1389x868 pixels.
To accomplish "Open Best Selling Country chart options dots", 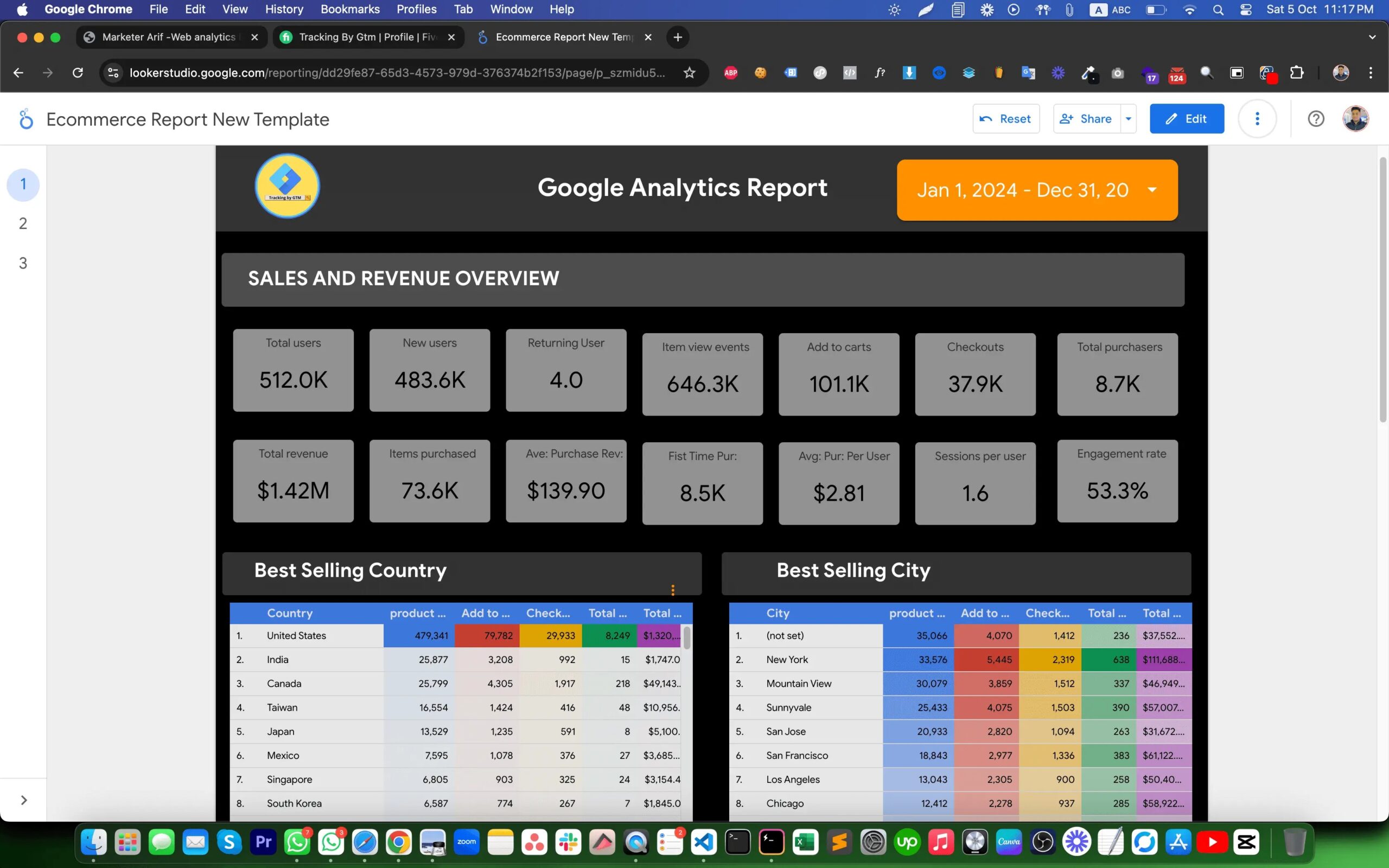I will (x=673, y=590).
